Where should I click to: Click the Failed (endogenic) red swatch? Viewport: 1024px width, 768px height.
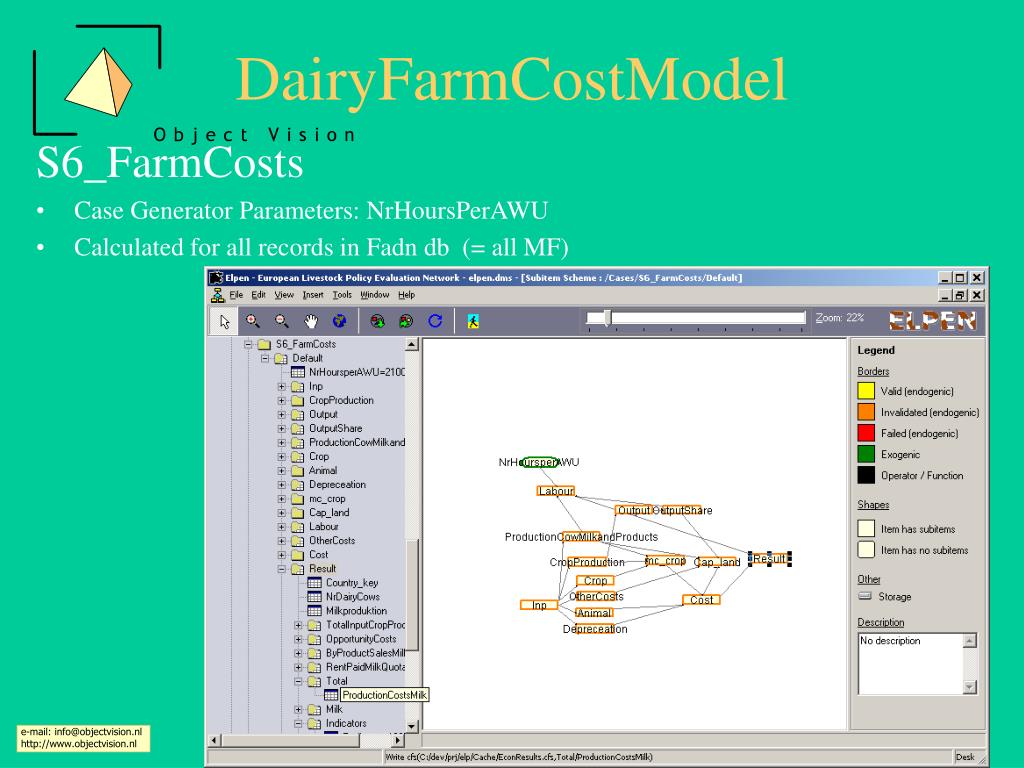tap(866, 433)
